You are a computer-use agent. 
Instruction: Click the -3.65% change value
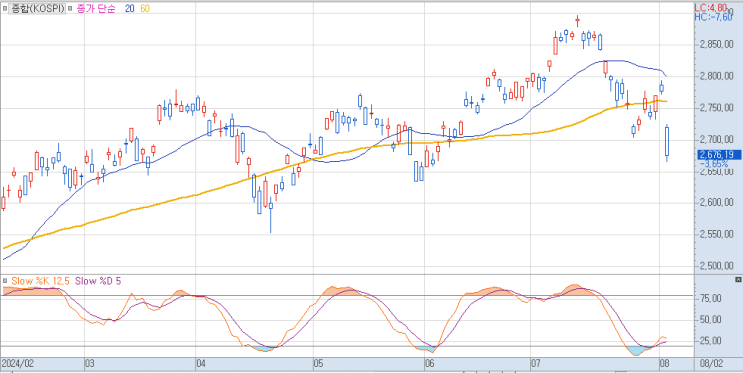tap(714, 164)
